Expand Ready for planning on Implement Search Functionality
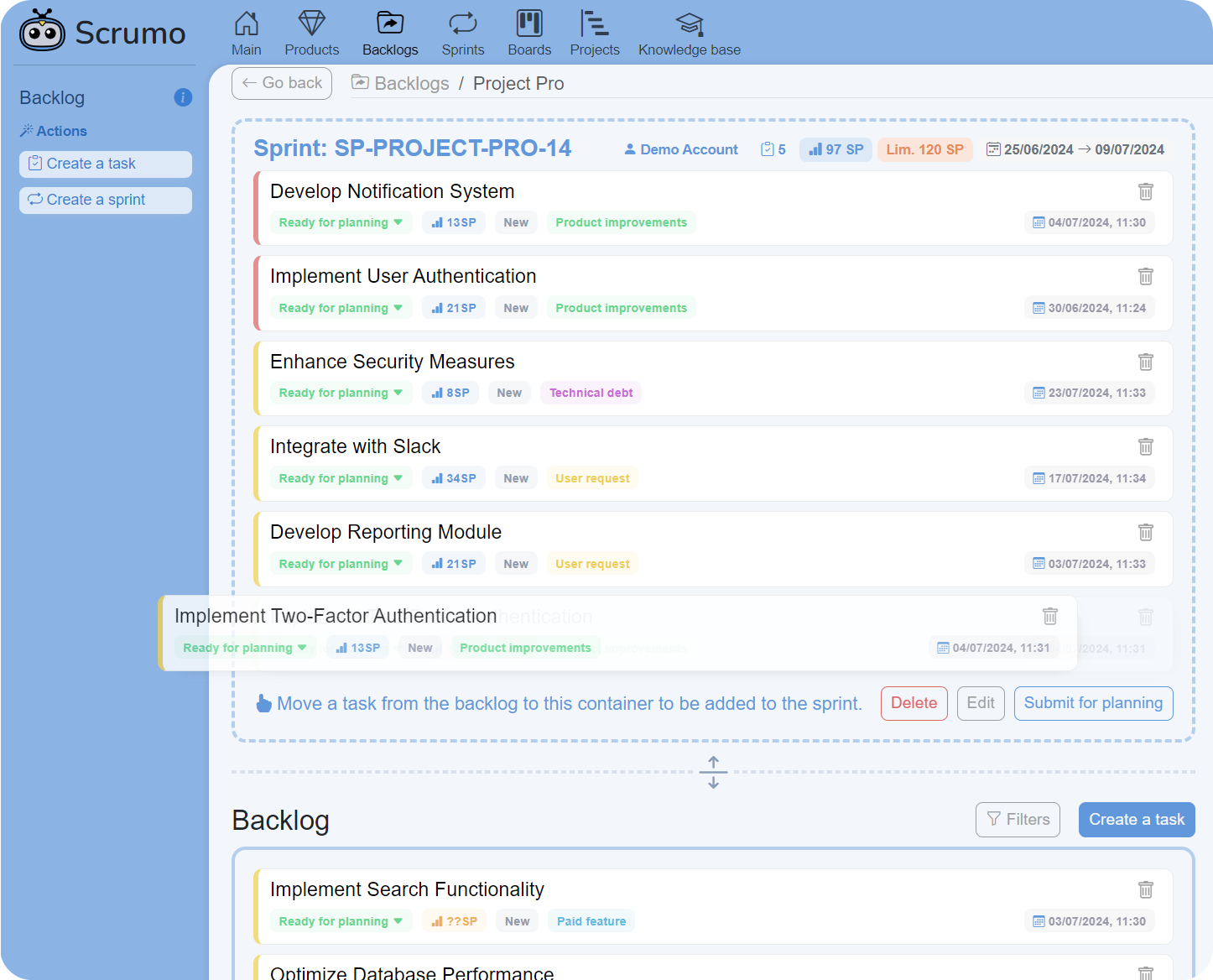Image resolution: width=1213 pixels, height=980 pixels. tap(340, 921)
